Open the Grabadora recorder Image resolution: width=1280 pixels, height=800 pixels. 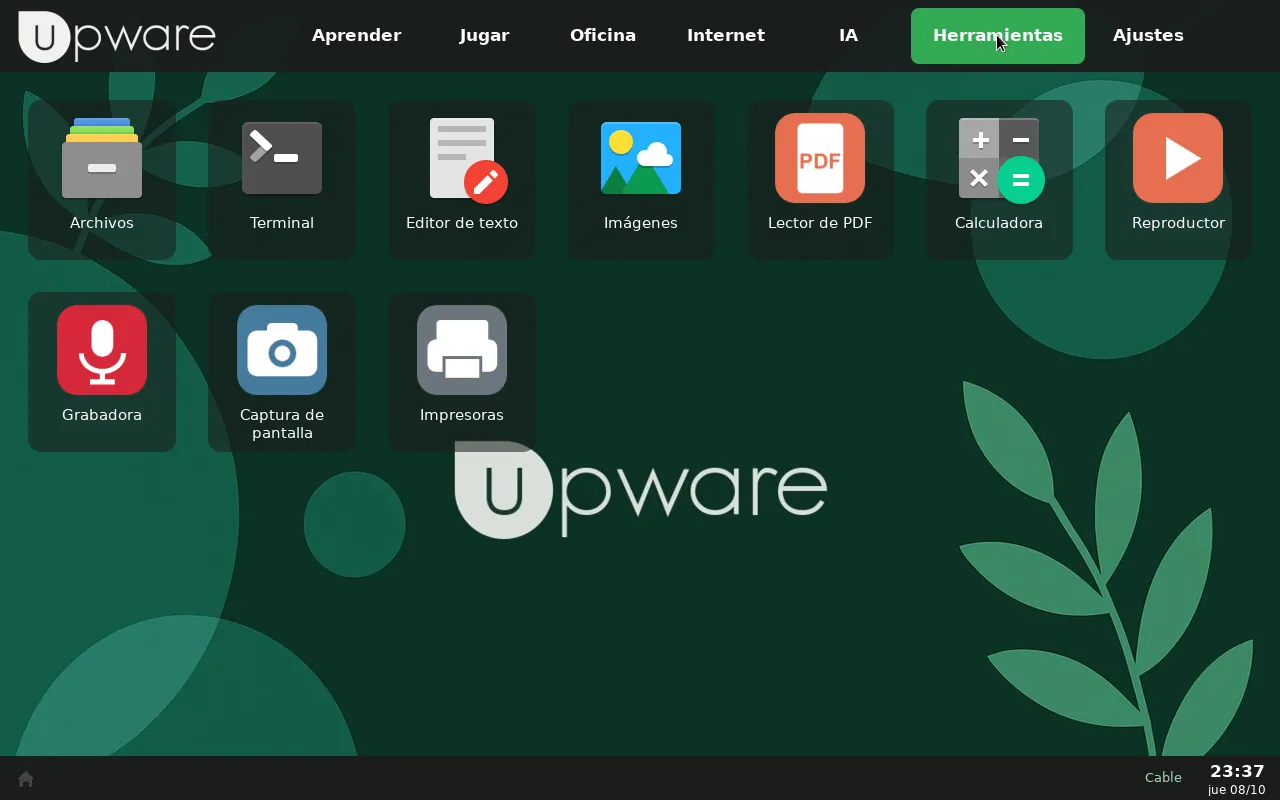tap(102, 372)
